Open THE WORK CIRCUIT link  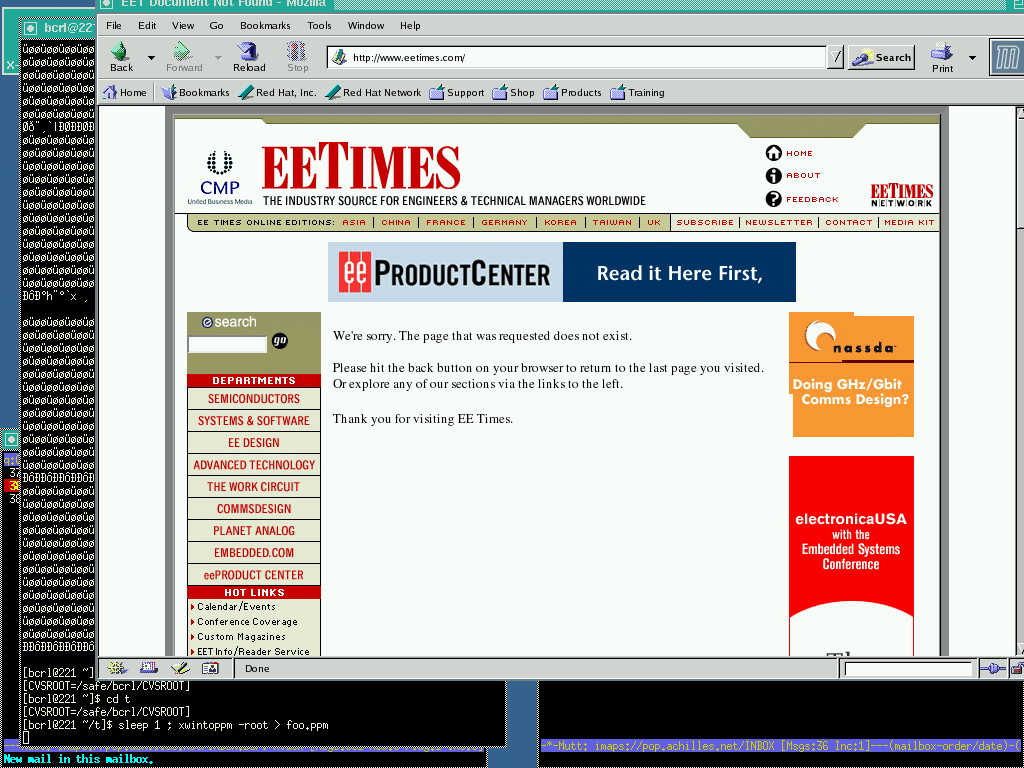coord(254,487)
